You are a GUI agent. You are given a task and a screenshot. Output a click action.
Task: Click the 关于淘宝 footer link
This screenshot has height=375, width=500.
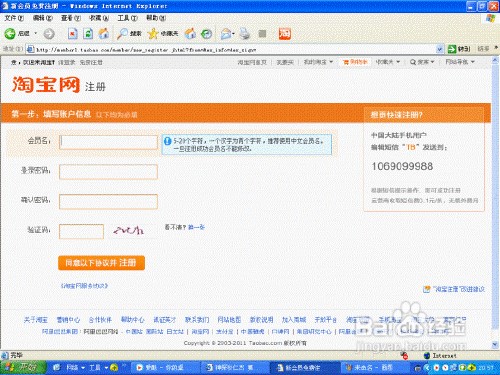tap(36, 320)
